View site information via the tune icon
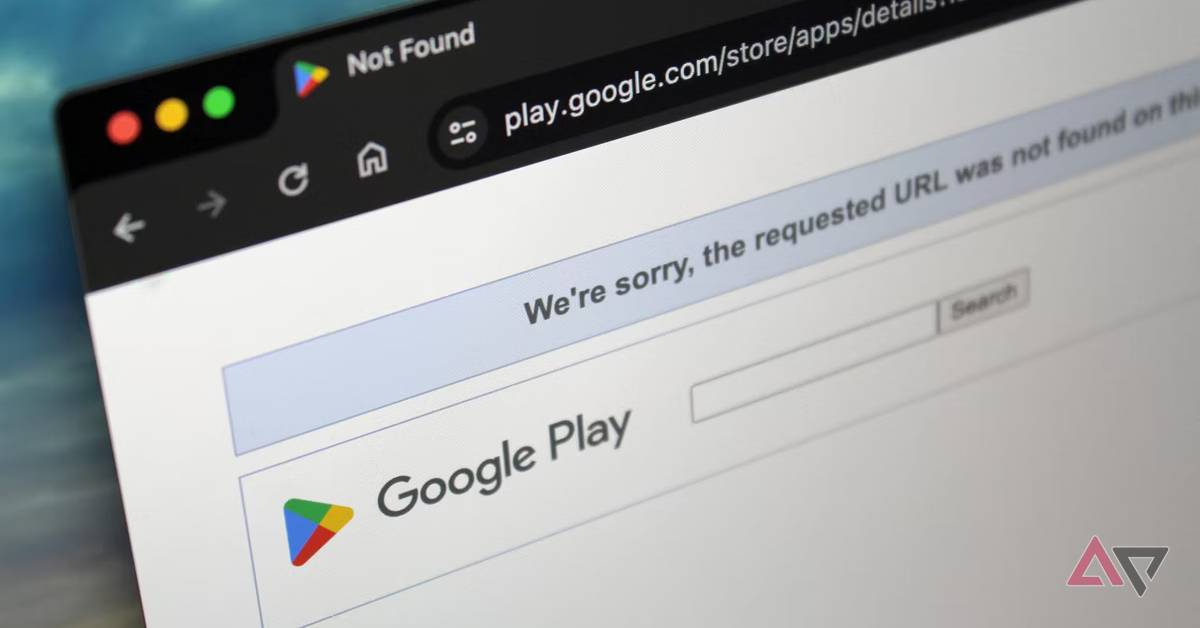 point(463,132)
